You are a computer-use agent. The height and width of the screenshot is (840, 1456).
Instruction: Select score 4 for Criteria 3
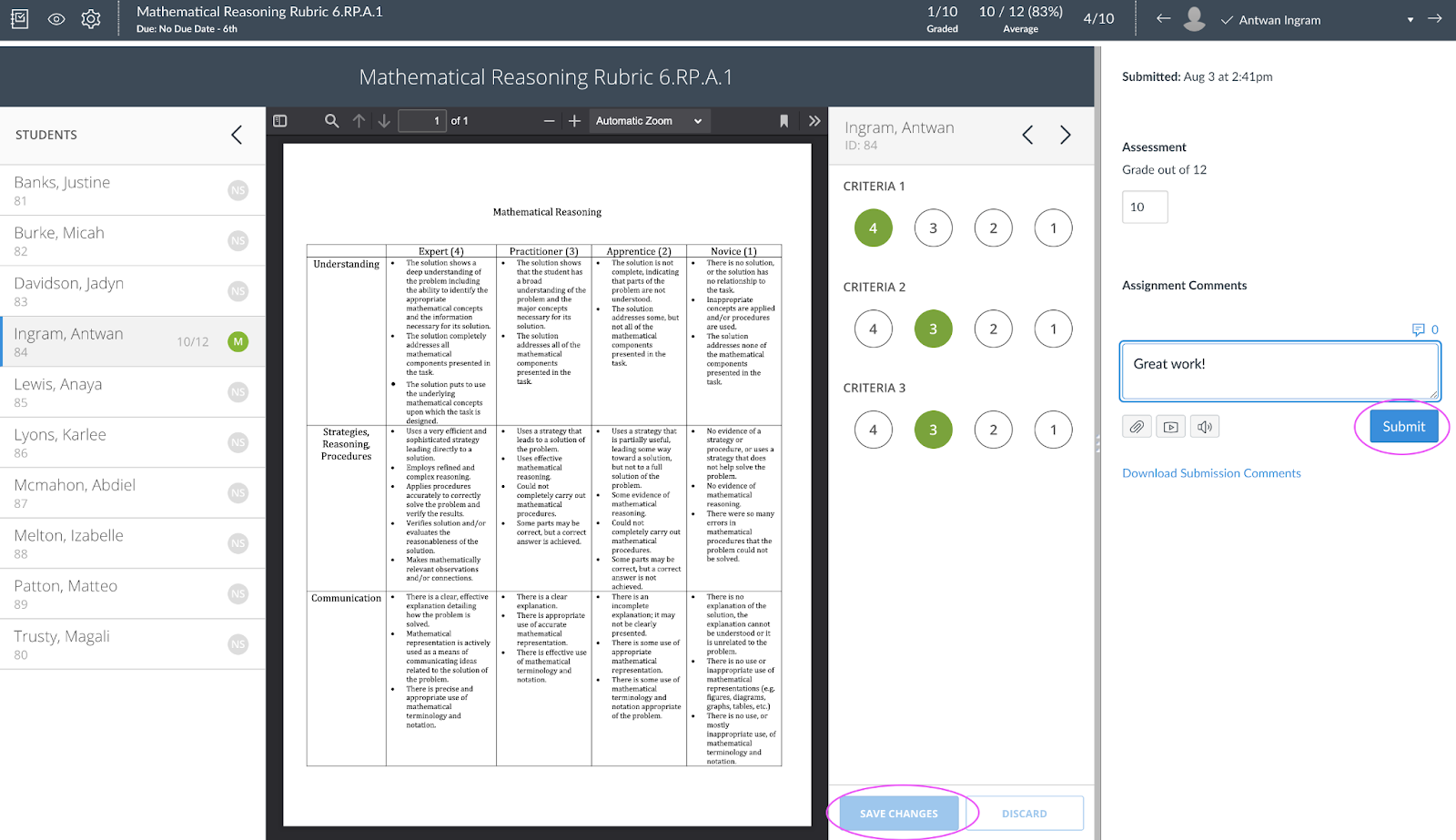click(873, 430)
